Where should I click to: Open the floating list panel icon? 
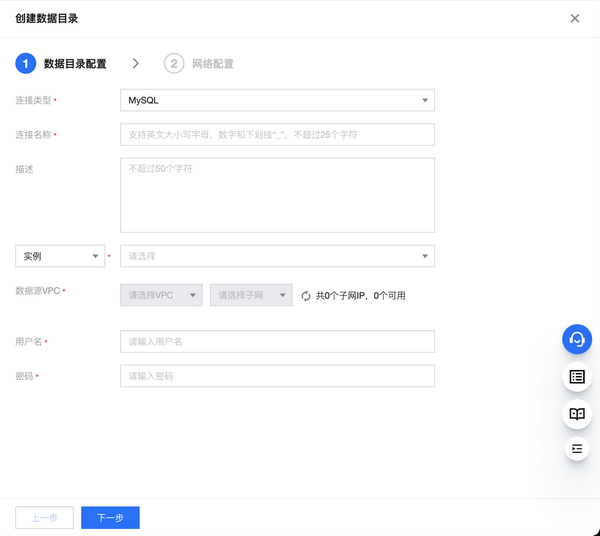(577, 376)
